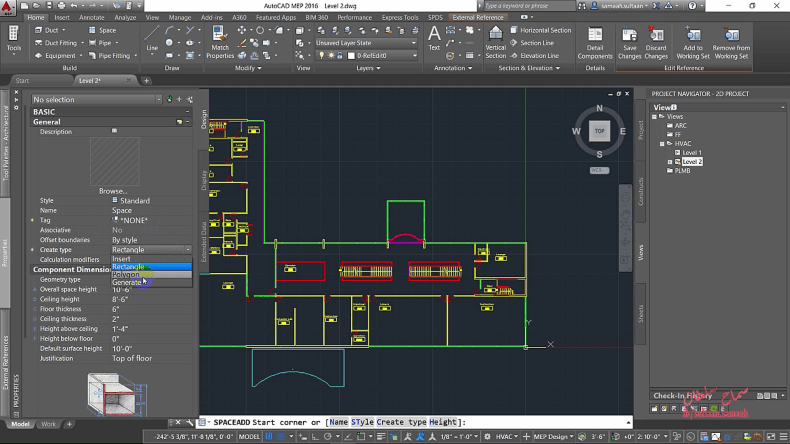Open Create type Rectangle dropdown
The width and height of the screenshot is (790, 444).
(x=188, y=249)
